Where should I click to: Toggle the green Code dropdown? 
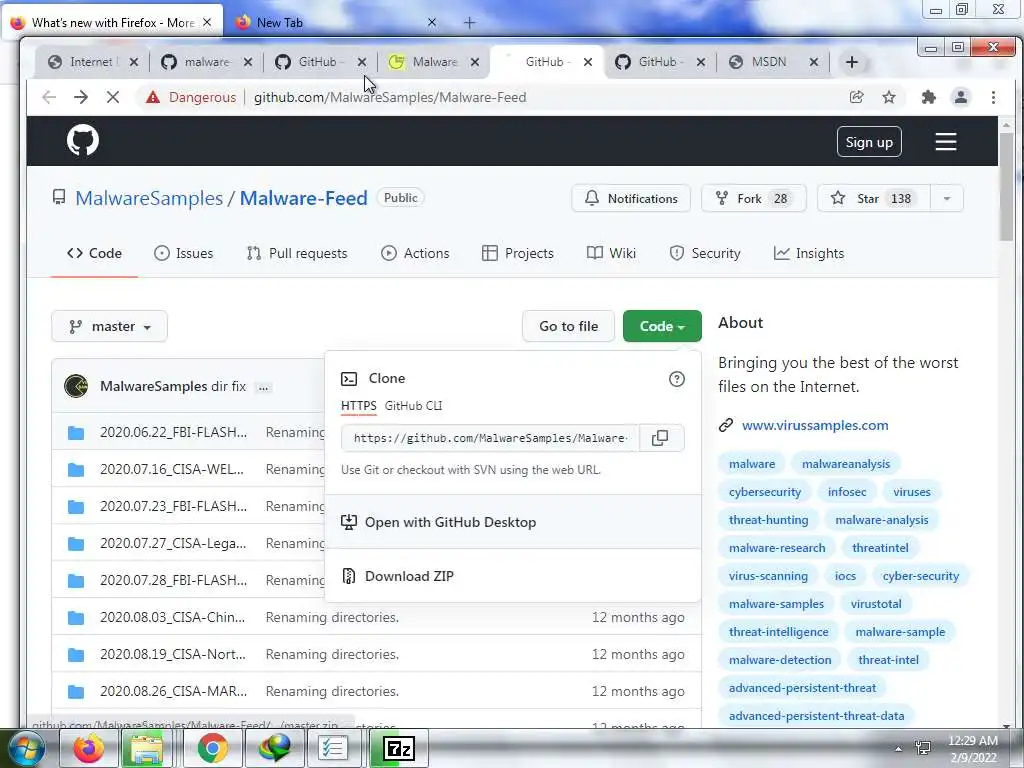point(662,326)
